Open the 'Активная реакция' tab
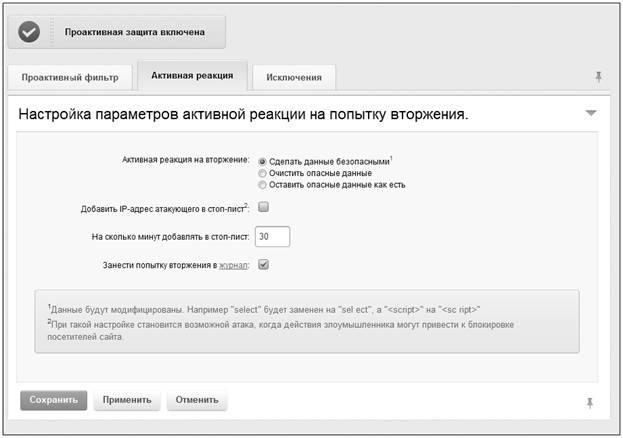623x438 pixels. coord(192,76)
